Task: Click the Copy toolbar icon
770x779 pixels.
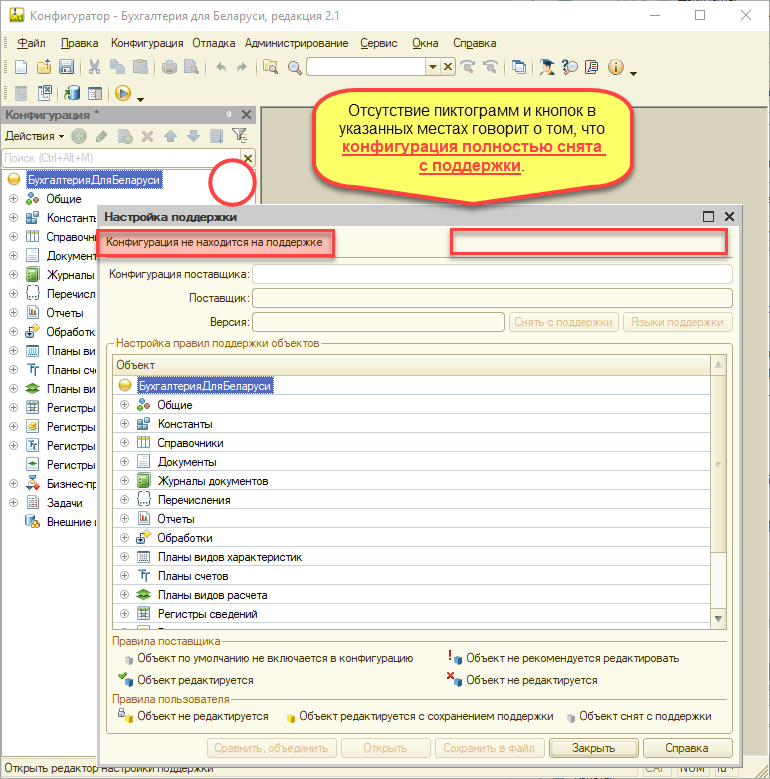Action: 117,67
